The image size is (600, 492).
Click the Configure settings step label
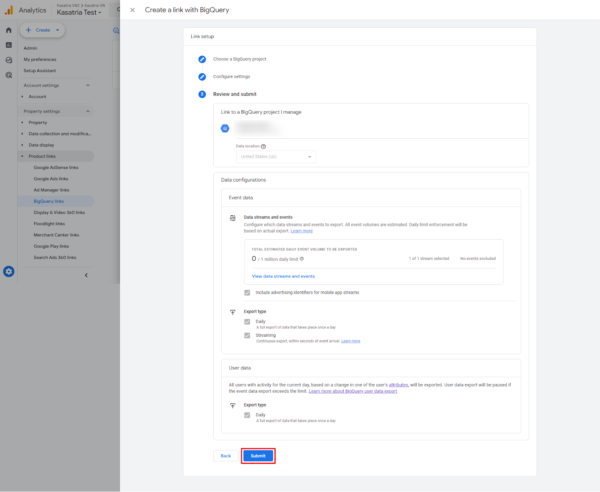(x=232, y=77)
